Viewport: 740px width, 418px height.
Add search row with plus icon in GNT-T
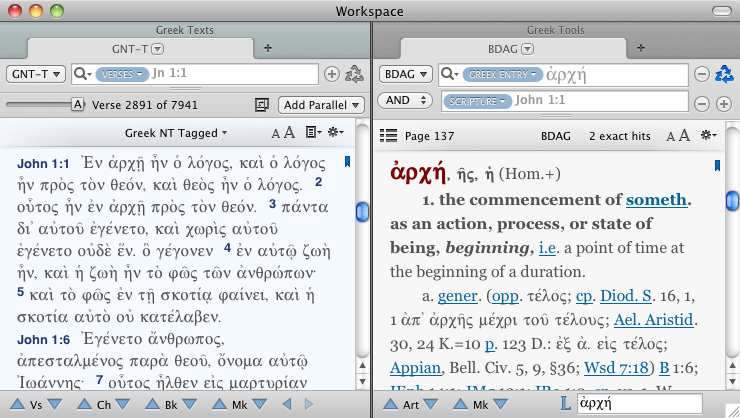coord(332,74)
